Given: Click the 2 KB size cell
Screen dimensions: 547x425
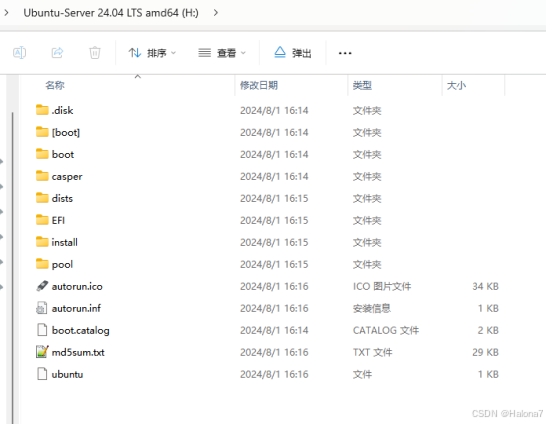Looking at the screenshot, I should pos(488,330).
